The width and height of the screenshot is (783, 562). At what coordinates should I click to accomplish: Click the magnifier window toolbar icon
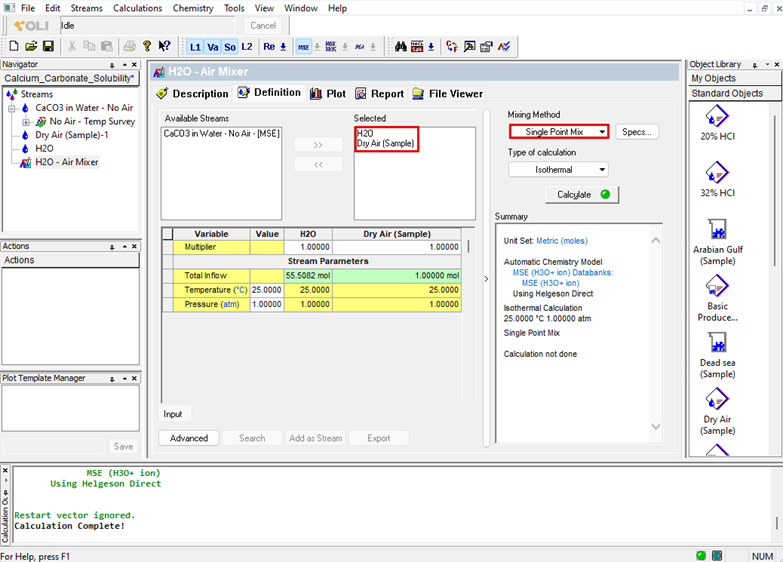coord(469,47)
